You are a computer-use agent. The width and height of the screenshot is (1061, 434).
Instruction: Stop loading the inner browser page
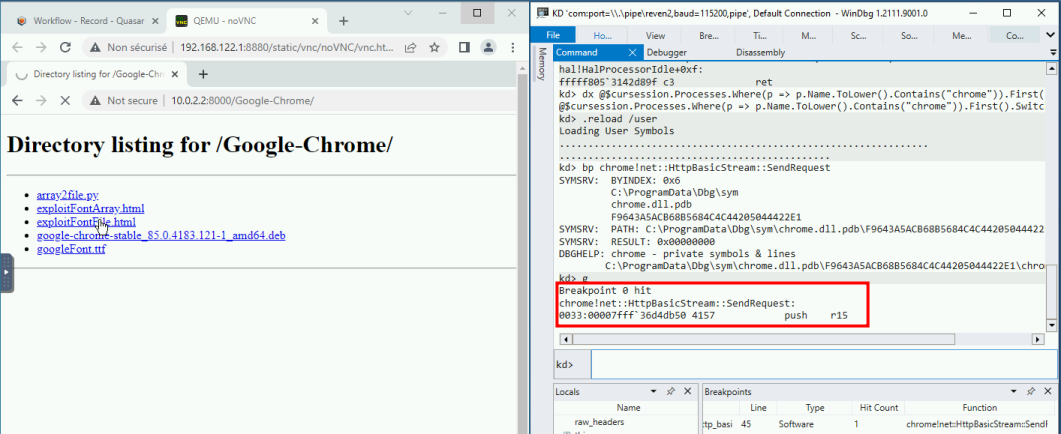coord(66,100)
